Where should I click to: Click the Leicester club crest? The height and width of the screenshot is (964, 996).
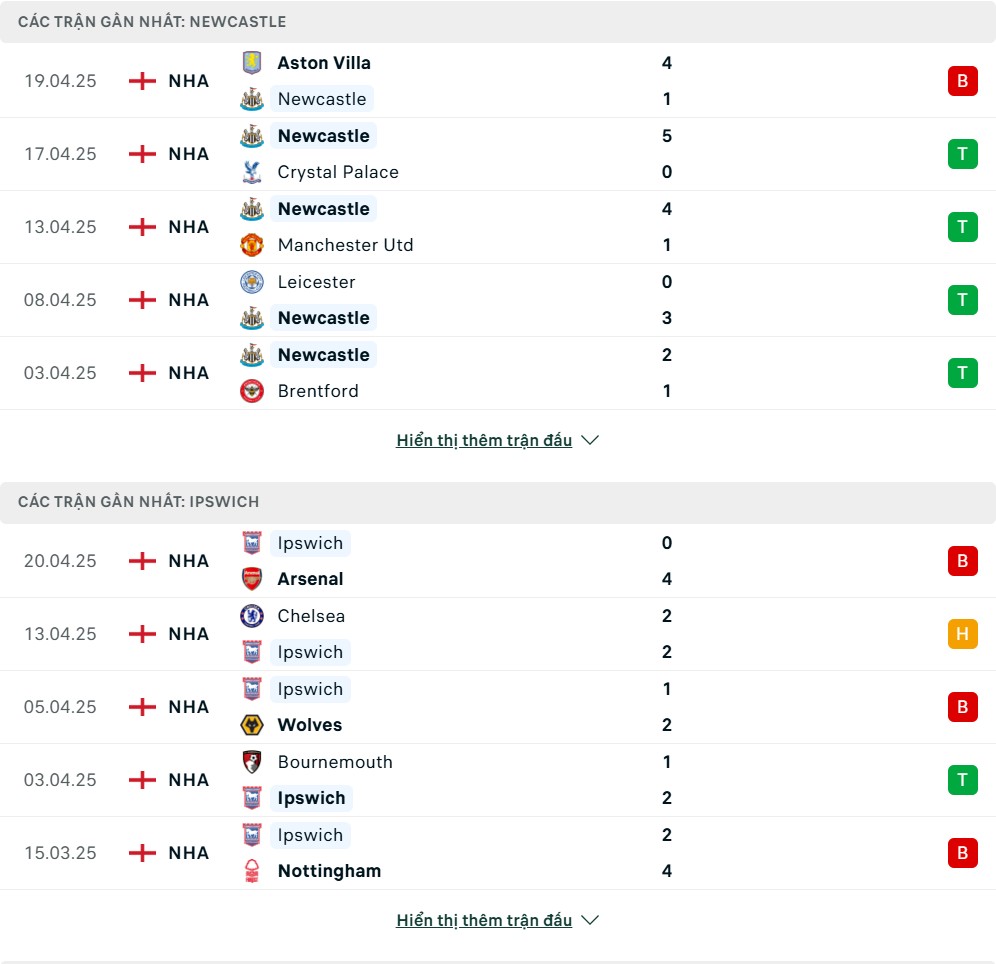click(x=252, y=282)
